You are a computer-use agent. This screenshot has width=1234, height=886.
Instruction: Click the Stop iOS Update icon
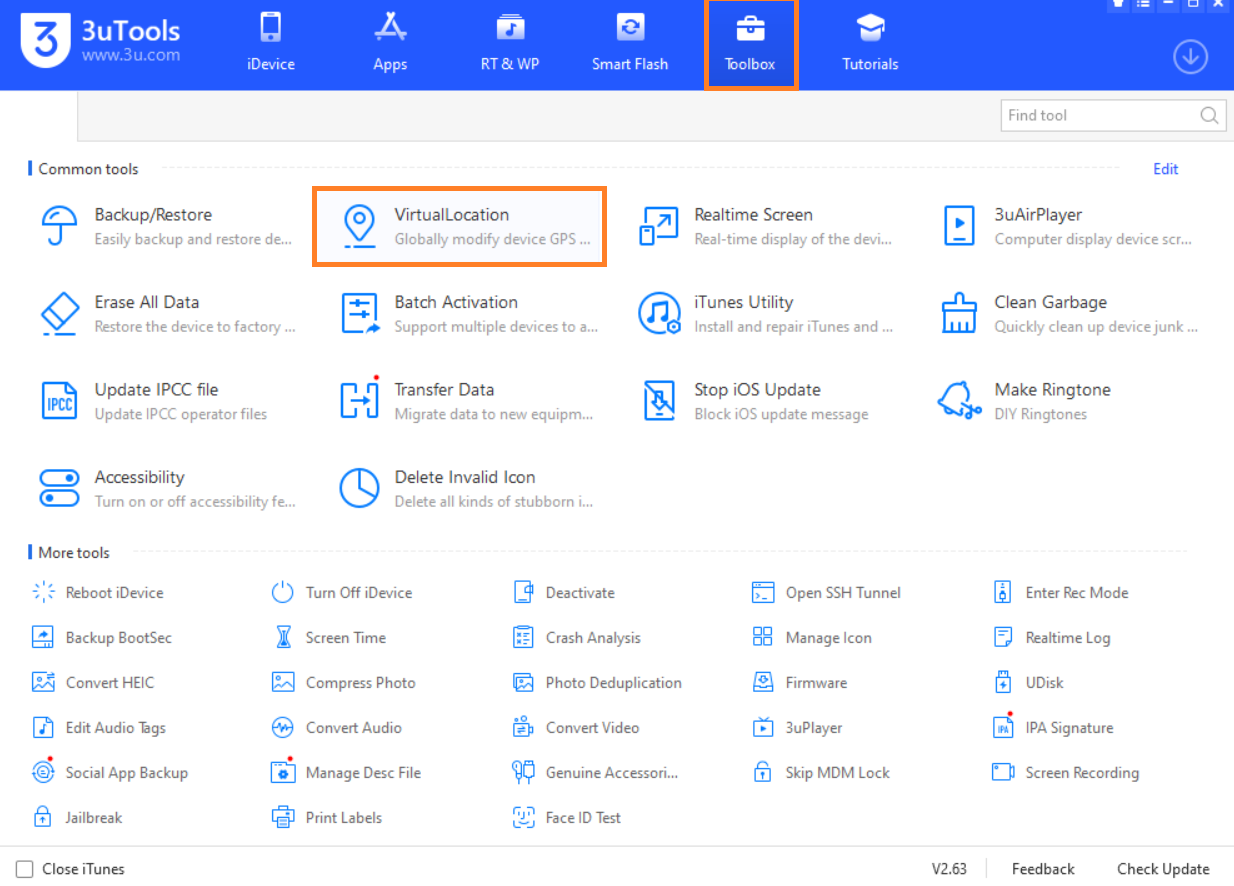tap(659, 401)
